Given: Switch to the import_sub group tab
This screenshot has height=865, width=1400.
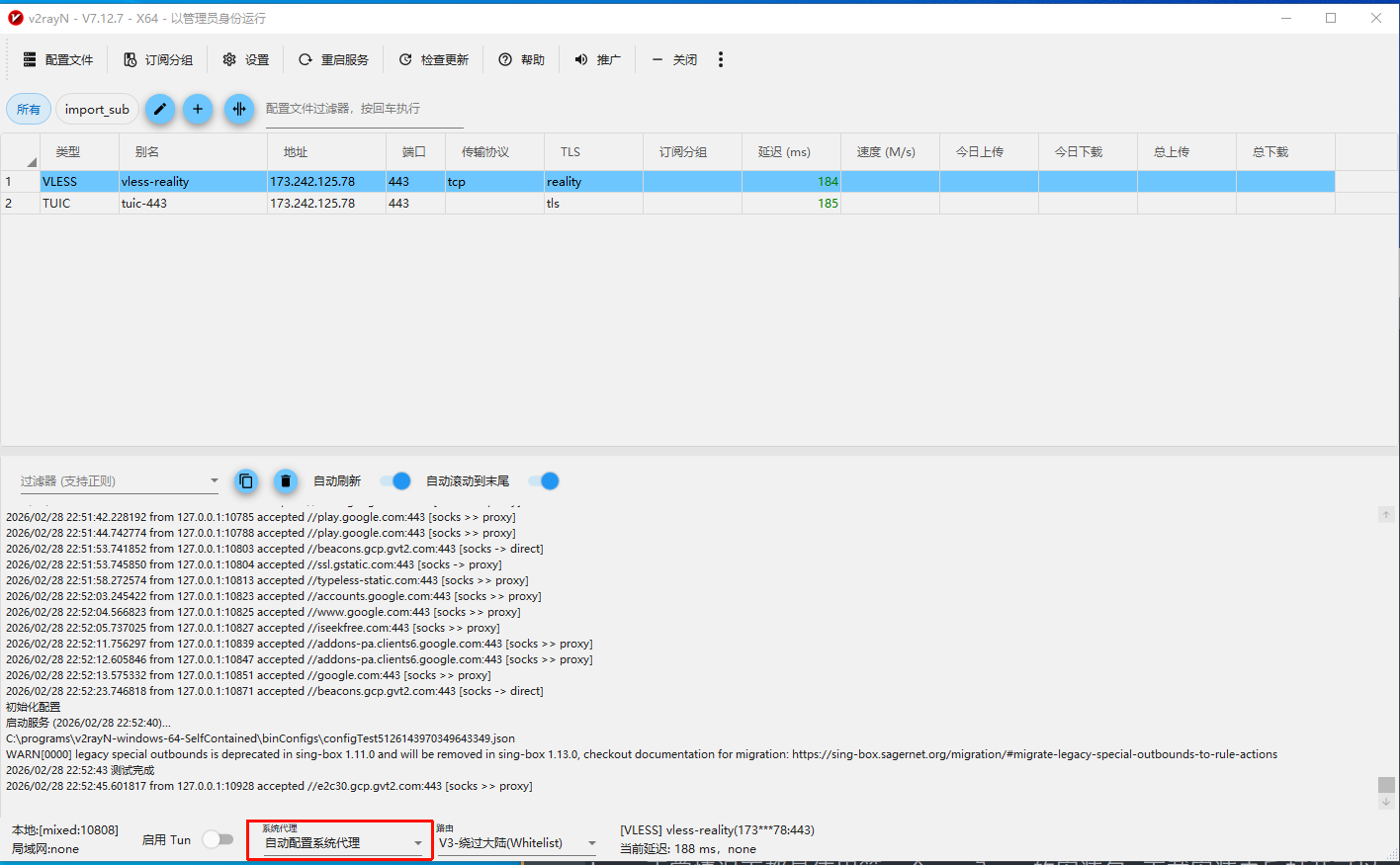Looking at the screenshot, I should point(97,110).
